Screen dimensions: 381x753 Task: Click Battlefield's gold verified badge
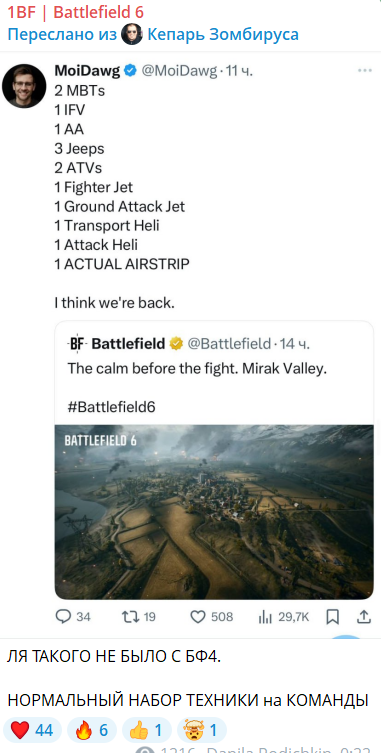(x=176, y=343)
